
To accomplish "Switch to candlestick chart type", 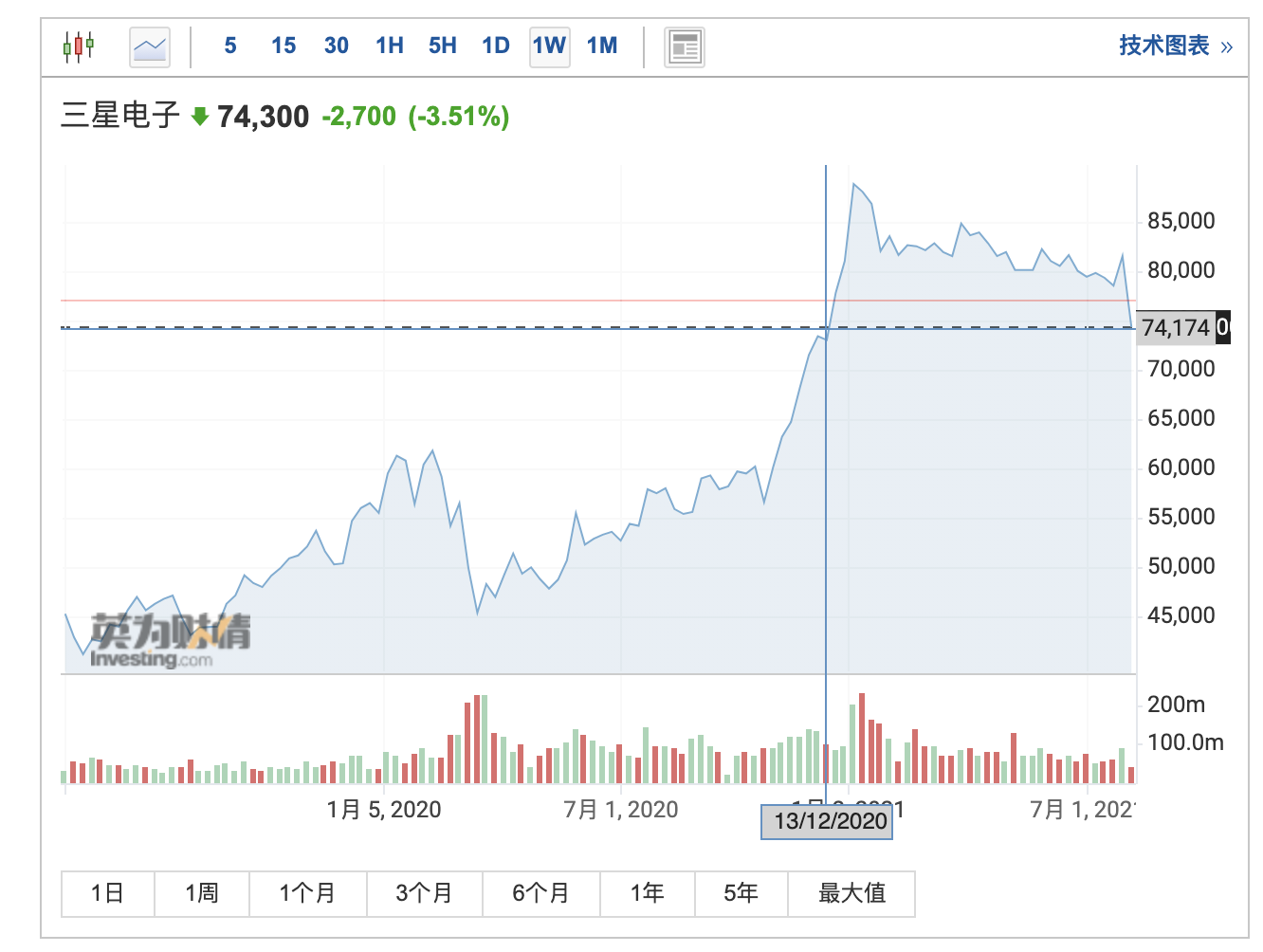I will [79, 46].
